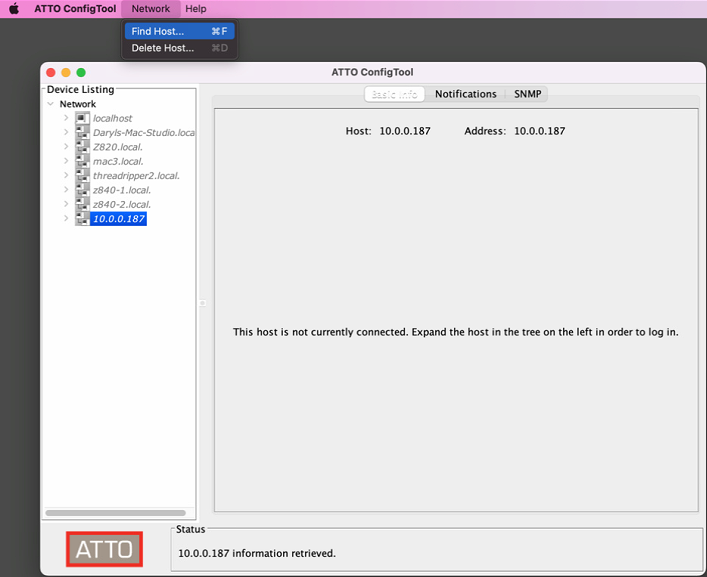This screenshot has width=707, height=577.
Task: Expand the Z820.local. host node
Action: pyautogui.click(x=66, y=147)
